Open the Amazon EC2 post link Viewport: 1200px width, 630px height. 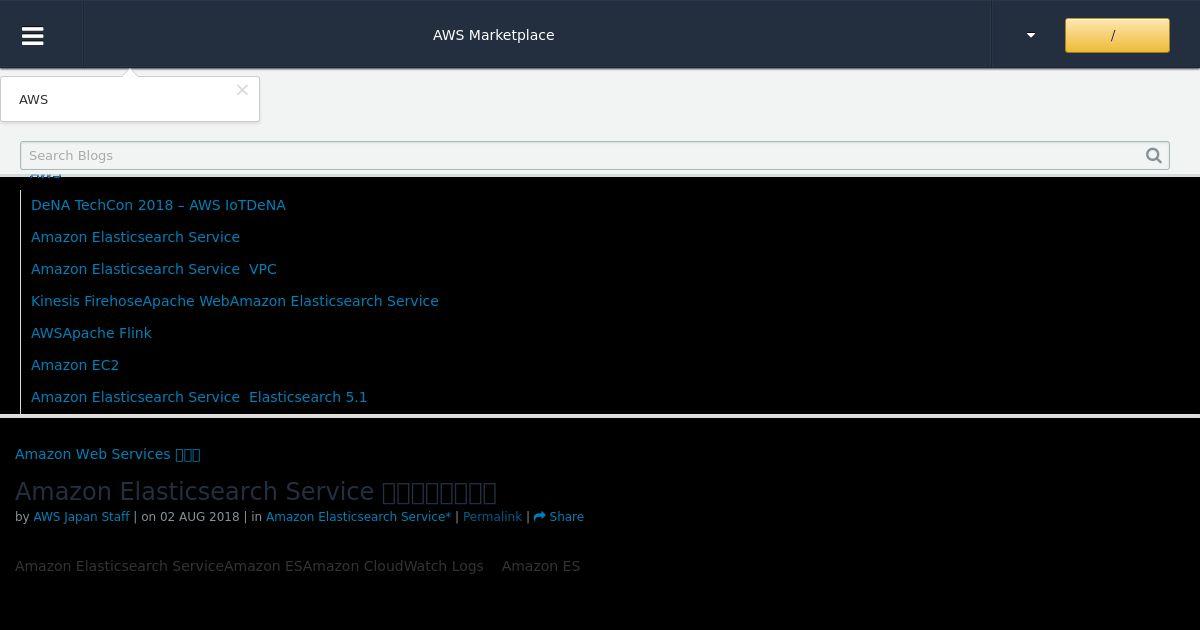(75, 365)
